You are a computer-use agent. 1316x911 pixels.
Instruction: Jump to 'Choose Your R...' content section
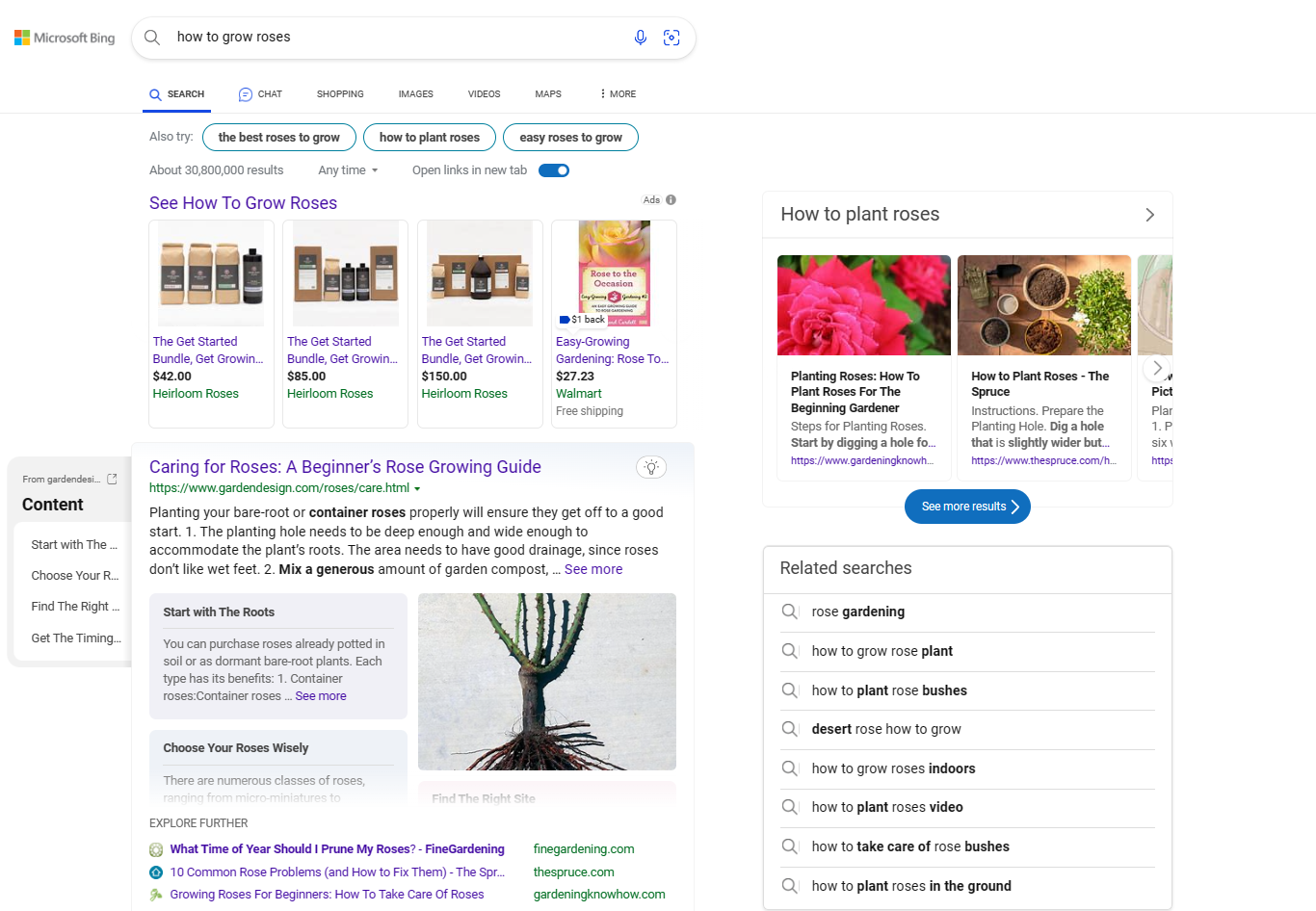tap(75, 576)
